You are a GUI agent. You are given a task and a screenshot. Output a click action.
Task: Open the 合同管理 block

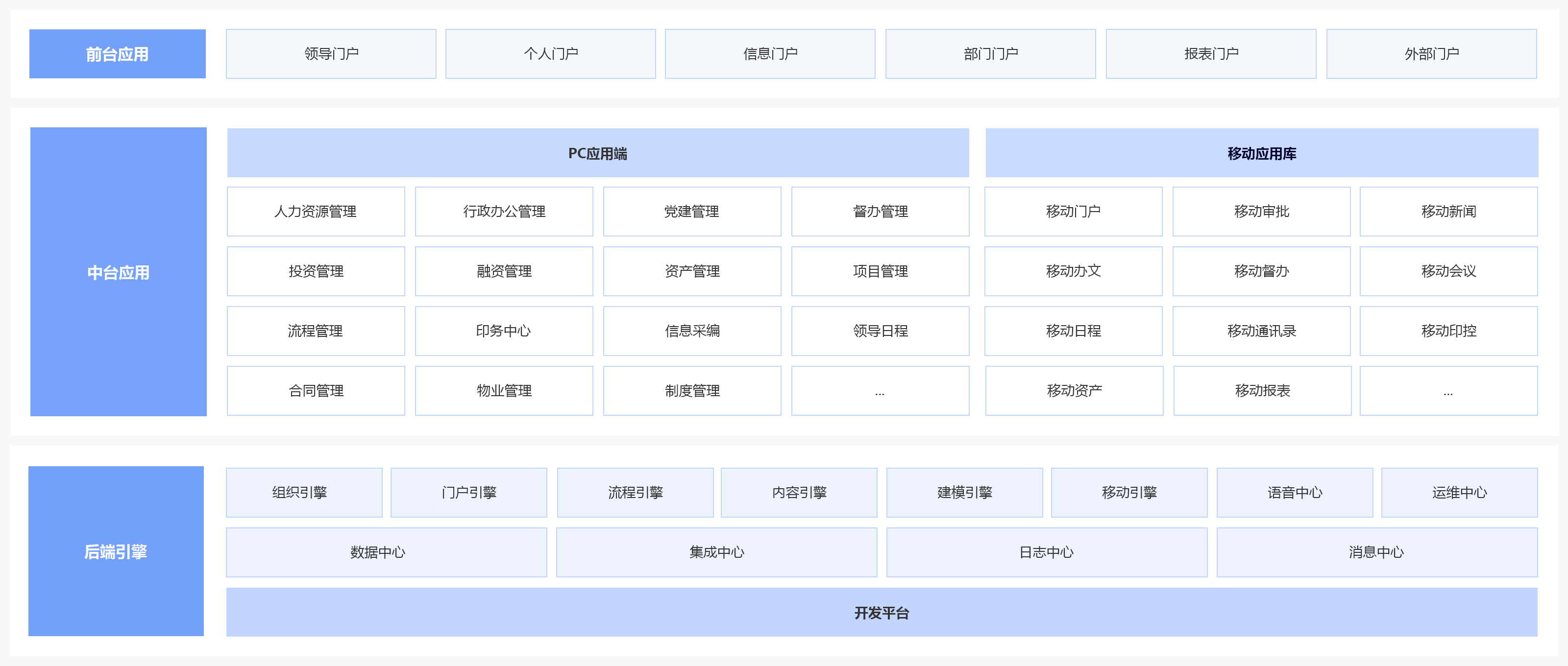click(x=315, y=390)
